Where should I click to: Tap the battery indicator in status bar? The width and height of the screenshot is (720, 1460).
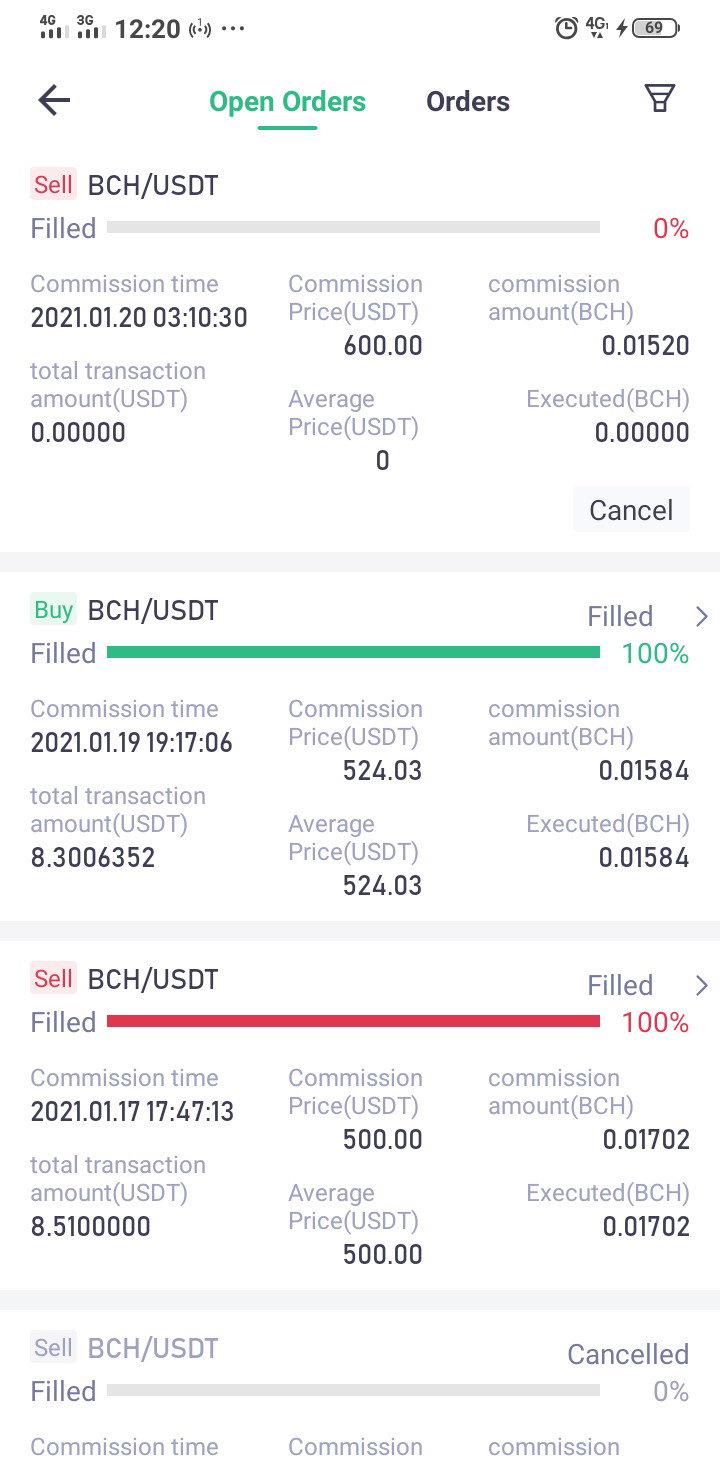pyautogui.click(x=655, y=28)
